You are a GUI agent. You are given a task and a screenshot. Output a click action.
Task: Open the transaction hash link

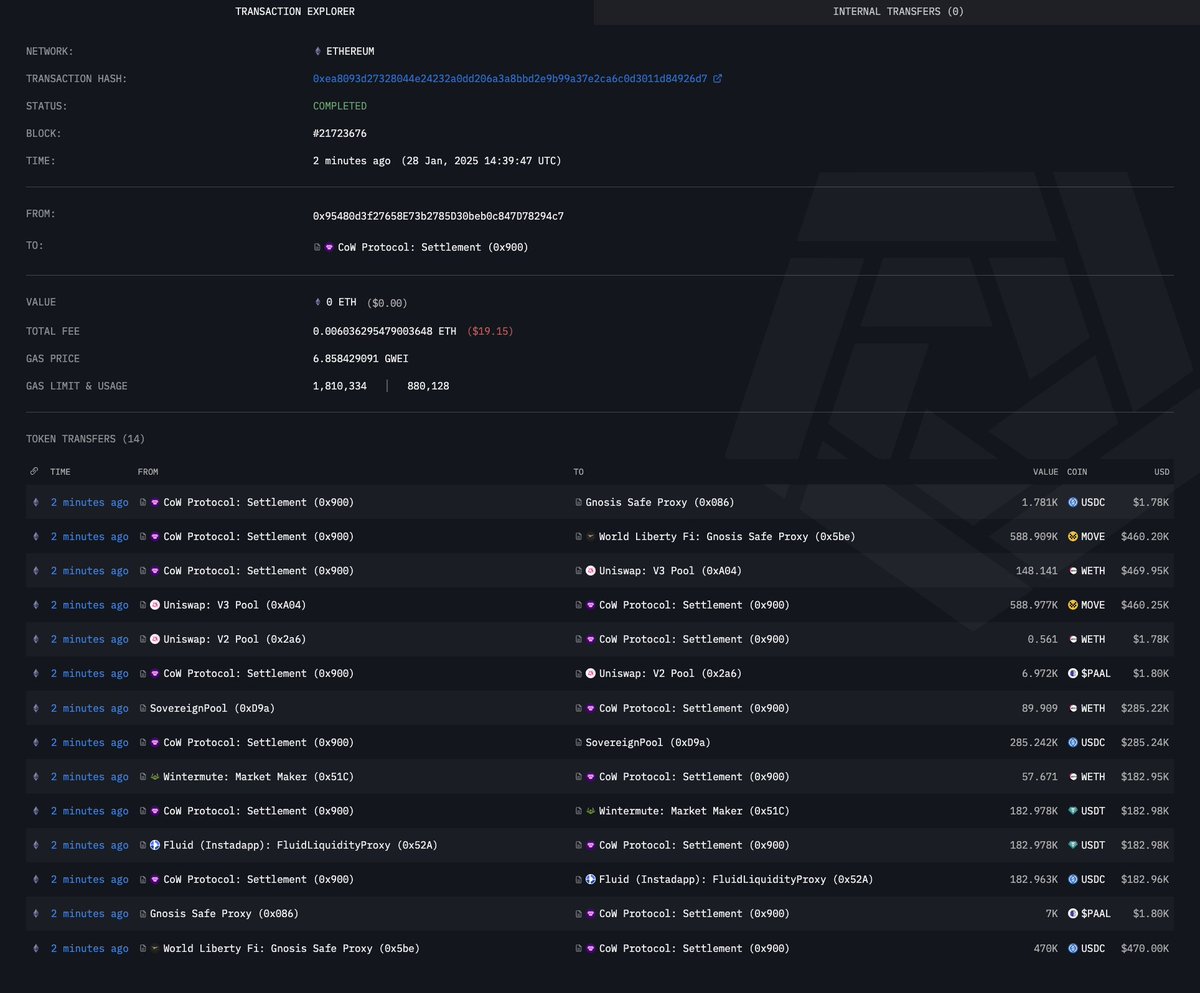pos(510,78)
